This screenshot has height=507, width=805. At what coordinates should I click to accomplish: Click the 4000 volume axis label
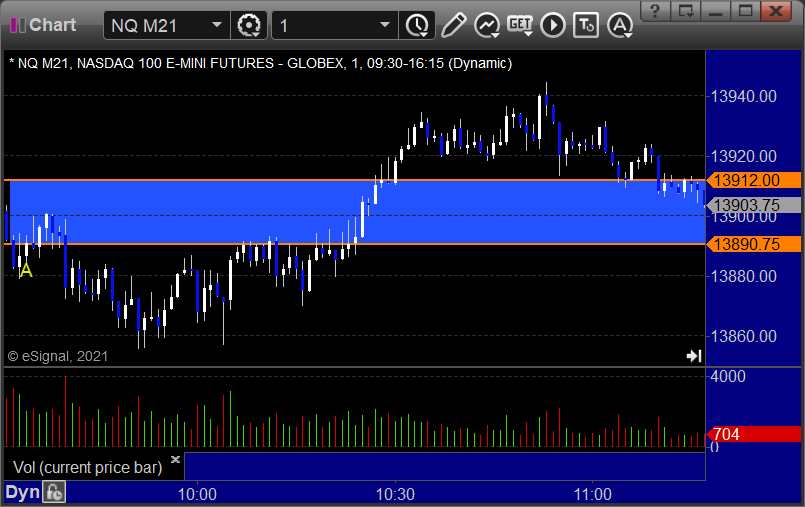click(728, 377)
